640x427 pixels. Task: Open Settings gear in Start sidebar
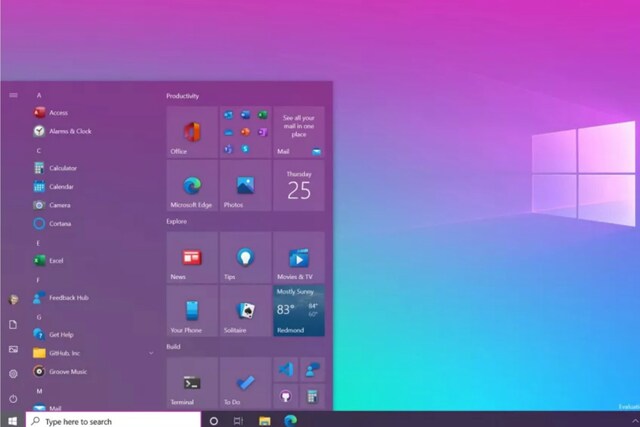(13, 374)
